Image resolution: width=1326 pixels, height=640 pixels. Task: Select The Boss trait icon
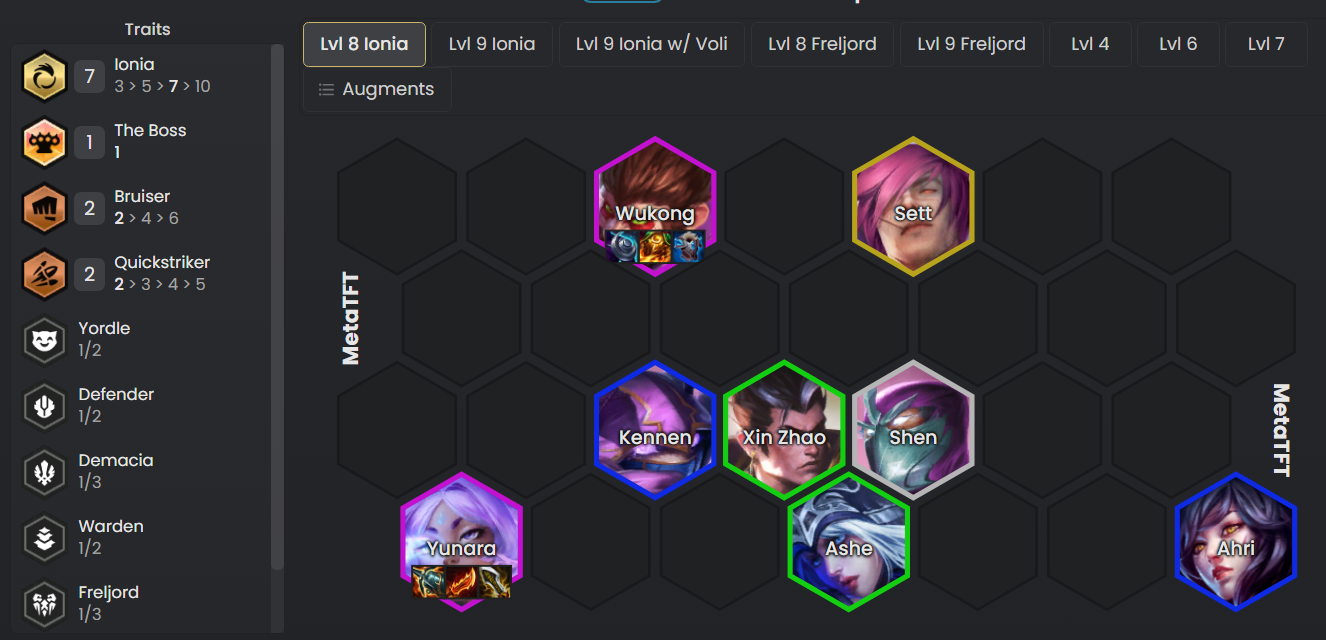pyautogui.click(x=44, y=142)
